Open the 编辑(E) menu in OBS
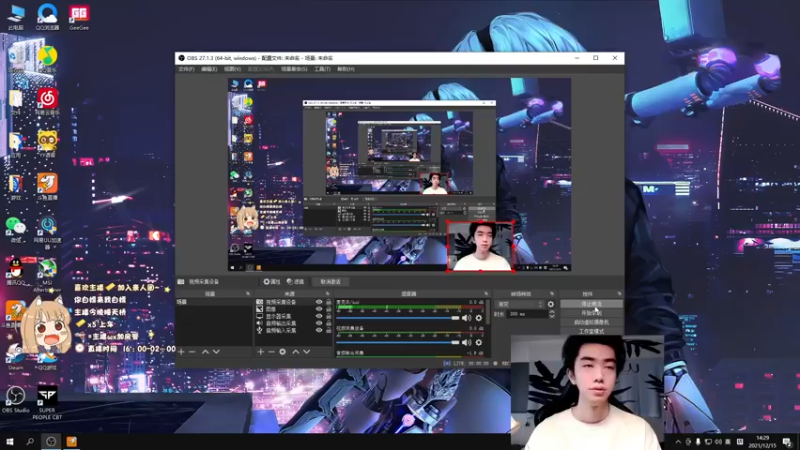This screenshot has width=800, height=450. point(209,69)
